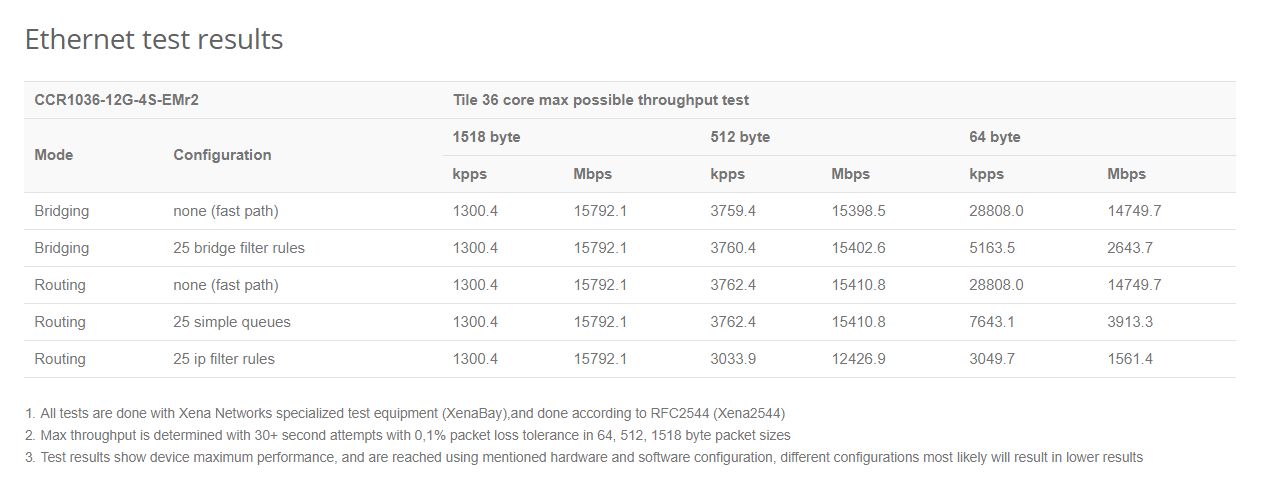Click the 1518 byte column group header
Image resolution: width=1271 pixels, height=502 pixels.
[x=487, y=137]
